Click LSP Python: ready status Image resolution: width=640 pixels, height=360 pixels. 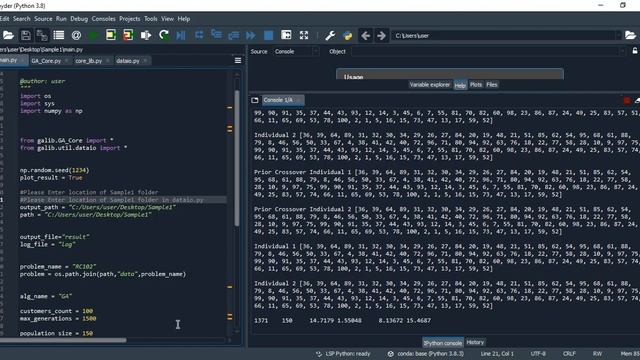[x=343, y=354]
